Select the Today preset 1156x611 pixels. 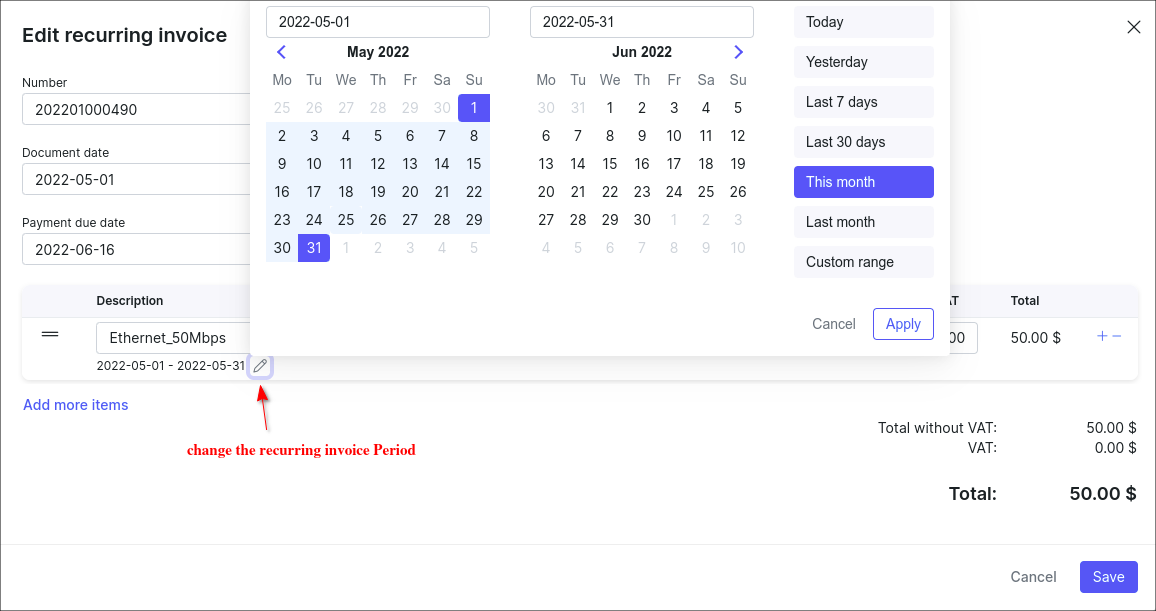pyautogui.click(x=863, y=22)
